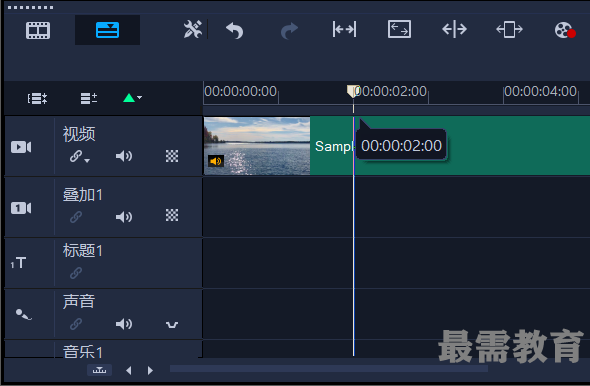The image size is (590, 386).
Task: Undo the last action
Action: click(x=234, y=30)
